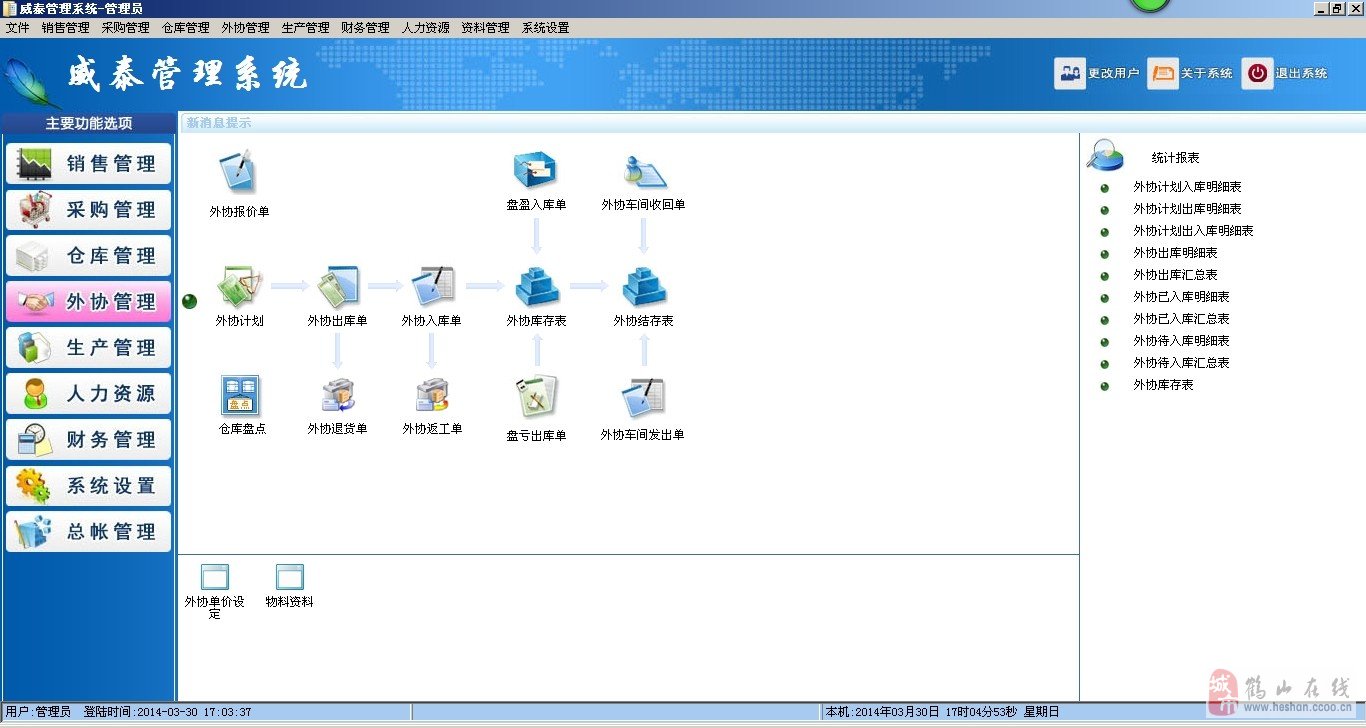This screenshot has height=728, width=1366.
Task: Open the 外协退货单 icon
Action: pyautogui.click(x=337, y=396)
